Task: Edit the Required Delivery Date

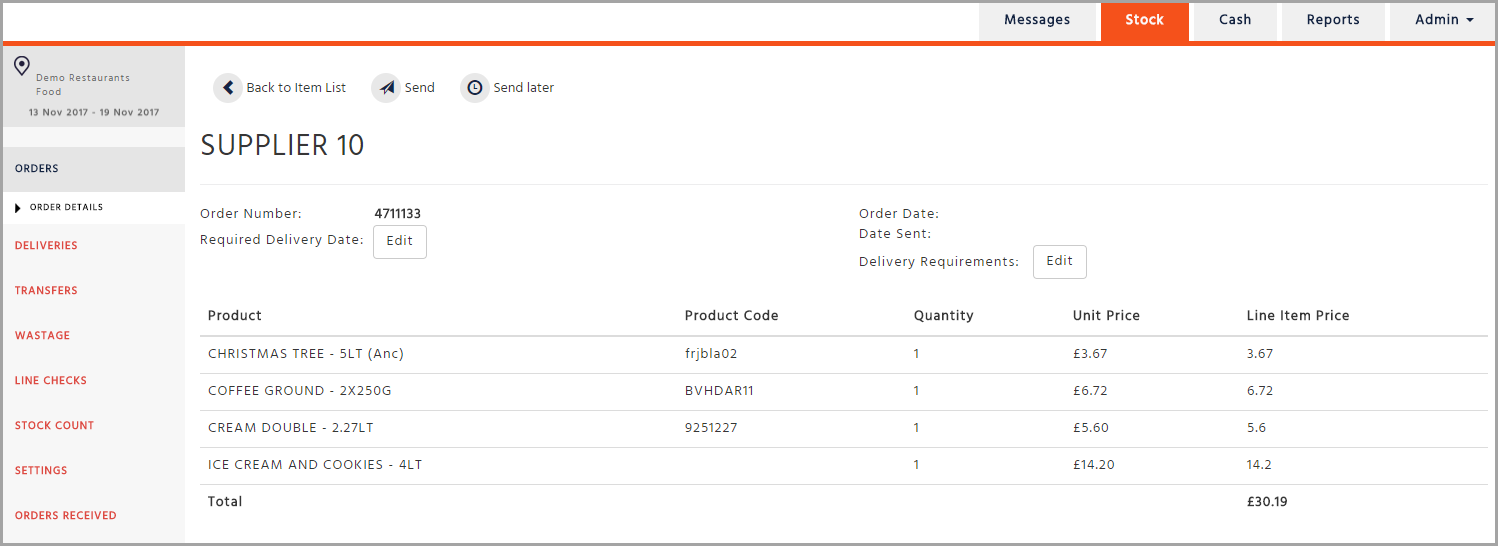Action: click(x=399, y=241)
